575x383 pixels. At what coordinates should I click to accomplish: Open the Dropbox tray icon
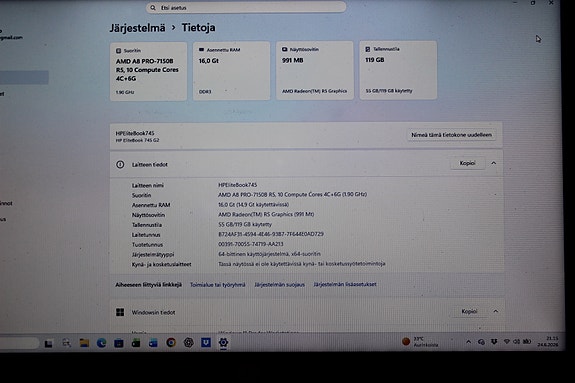494,342
